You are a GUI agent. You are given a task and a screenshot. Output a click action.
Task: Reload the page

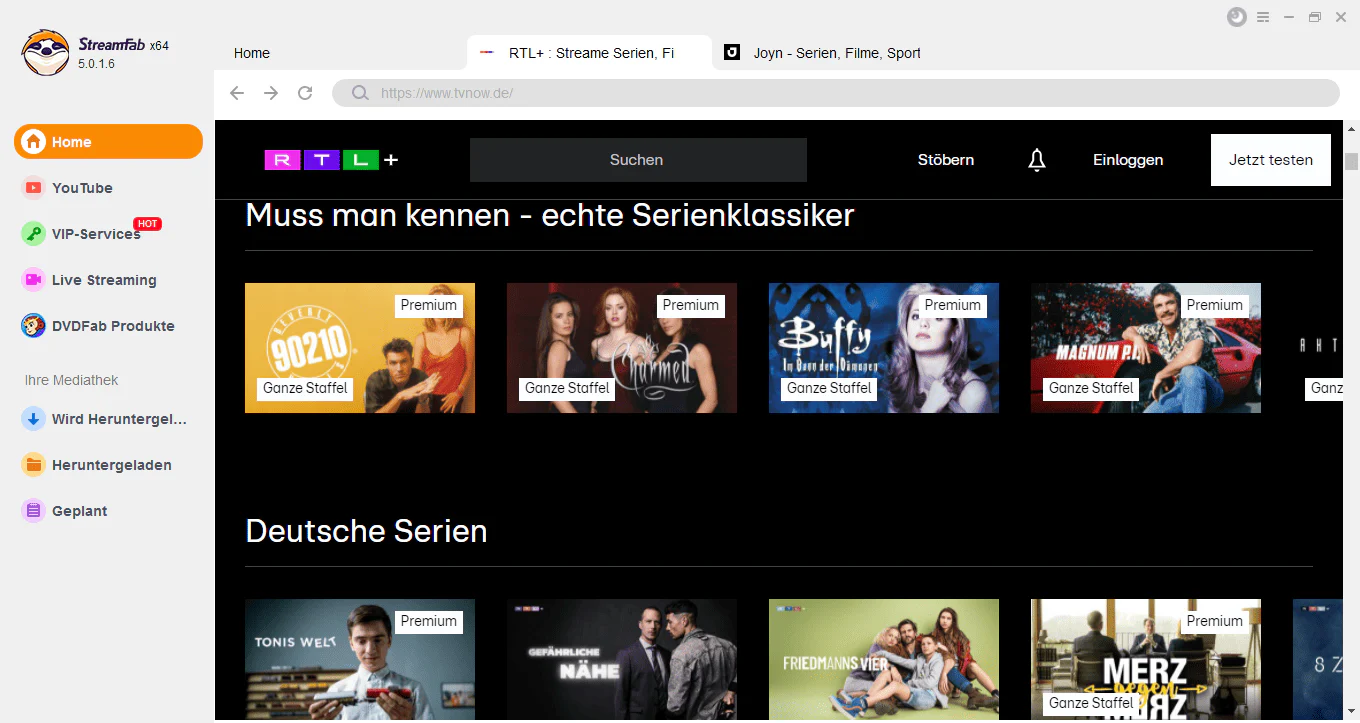(x=305, y=93)
